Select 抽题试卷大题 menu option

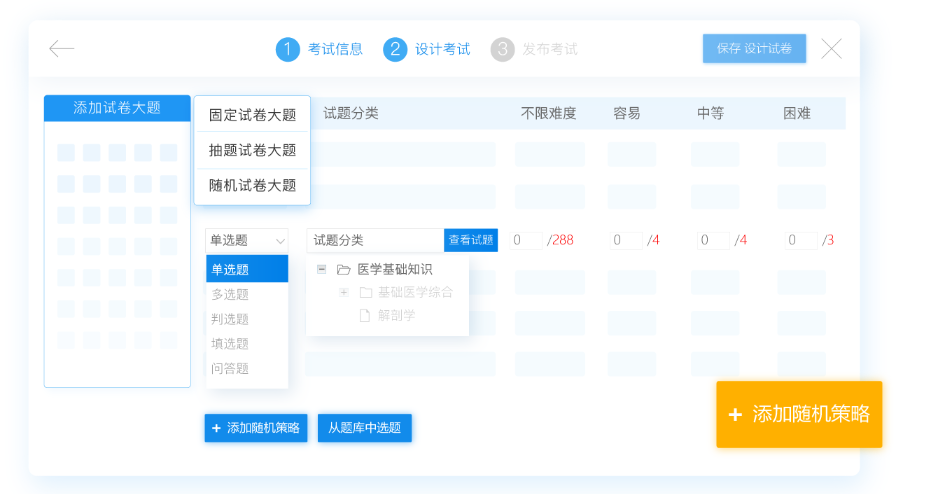point(252,150)
